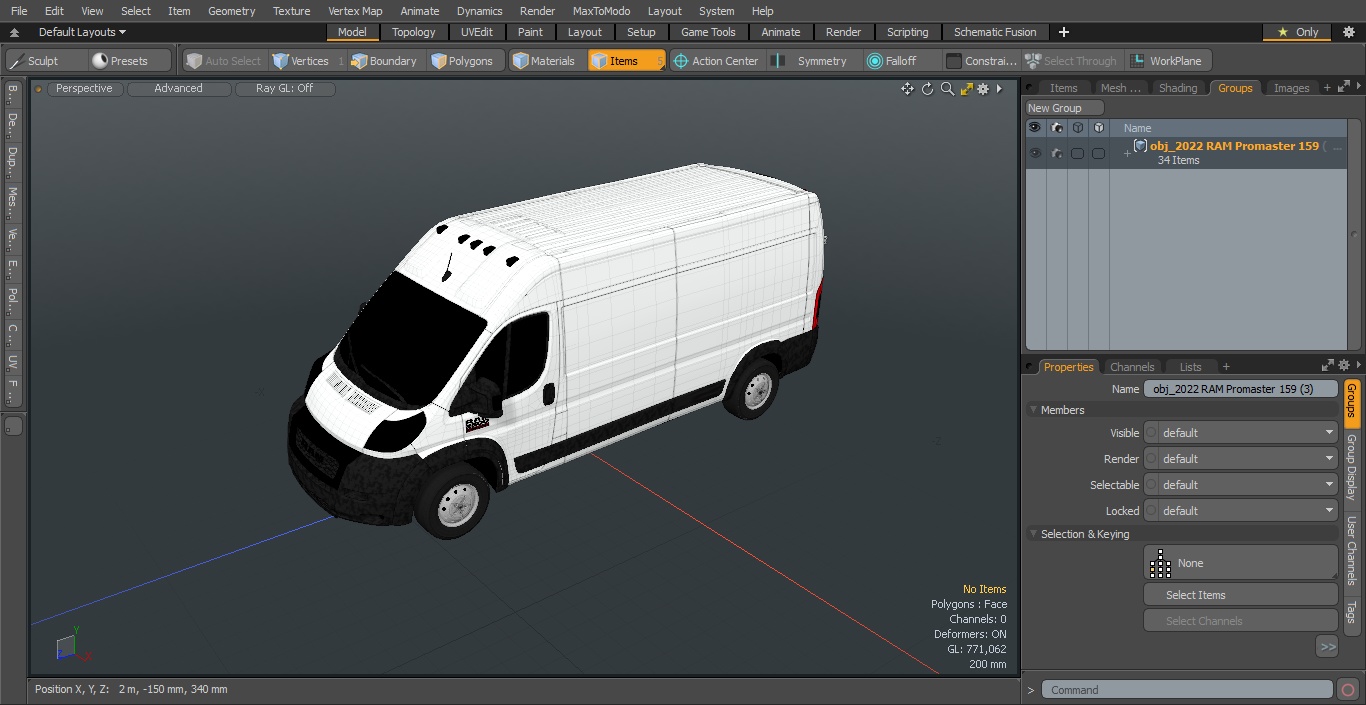Click the visibility eye column header
The image size is (1366, 705).
pyautogui.click(x=1035, y=128)
